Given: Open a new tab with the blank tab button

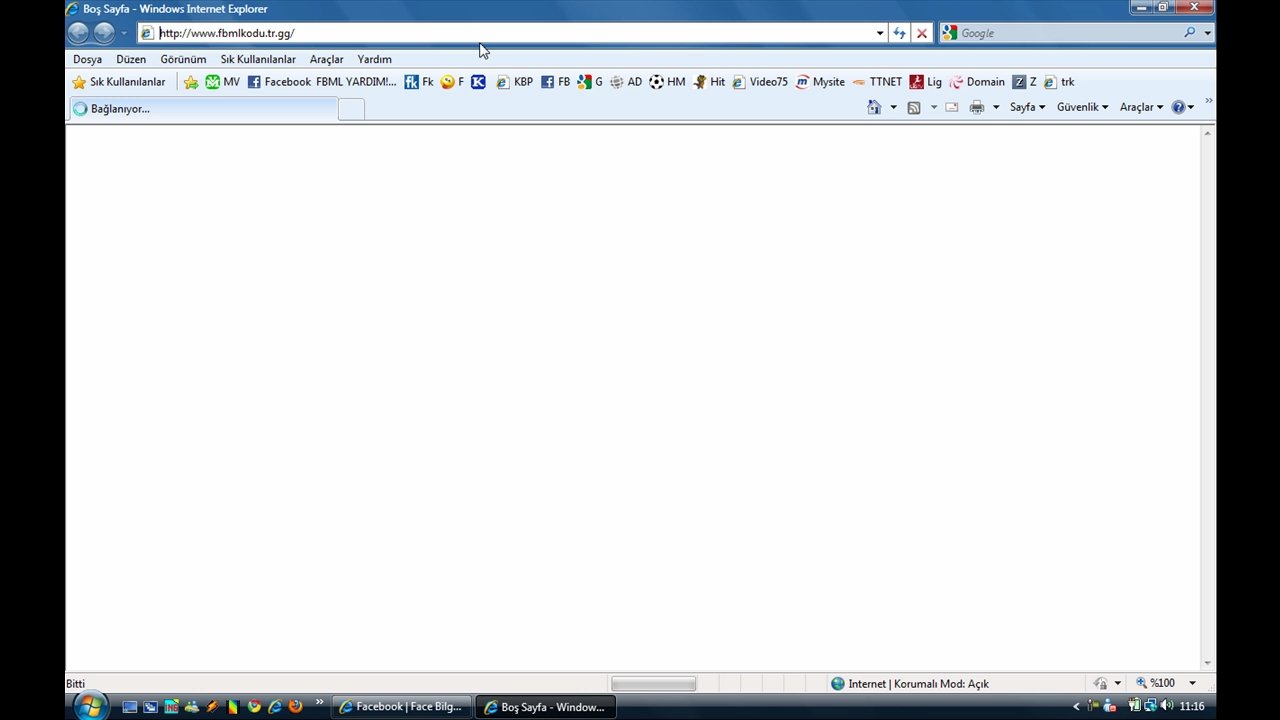Looking at the screenshot, I should [351, 110].
